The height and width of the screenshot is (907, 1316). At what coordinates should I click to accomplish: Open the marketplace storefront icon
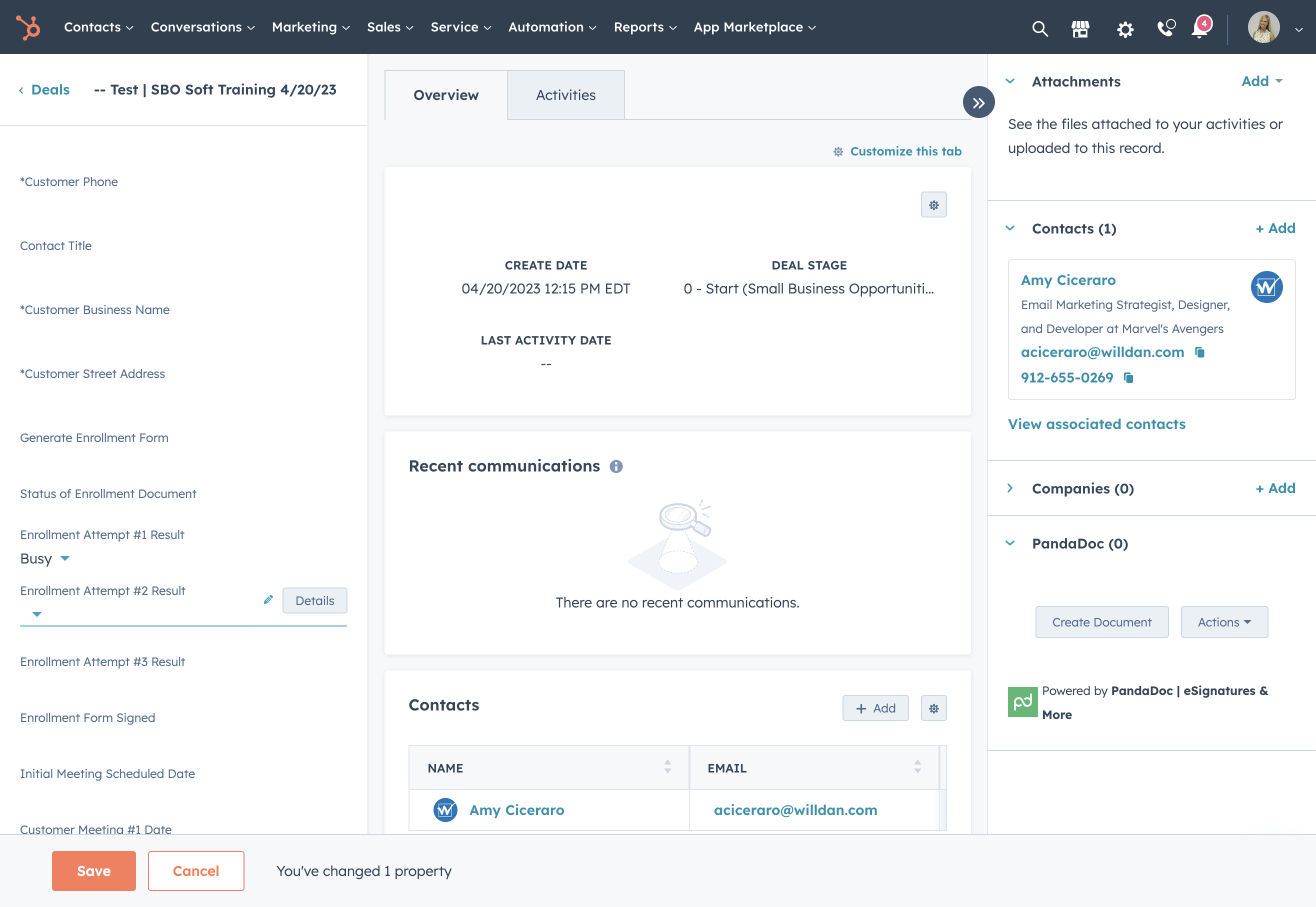[1080, 28]
